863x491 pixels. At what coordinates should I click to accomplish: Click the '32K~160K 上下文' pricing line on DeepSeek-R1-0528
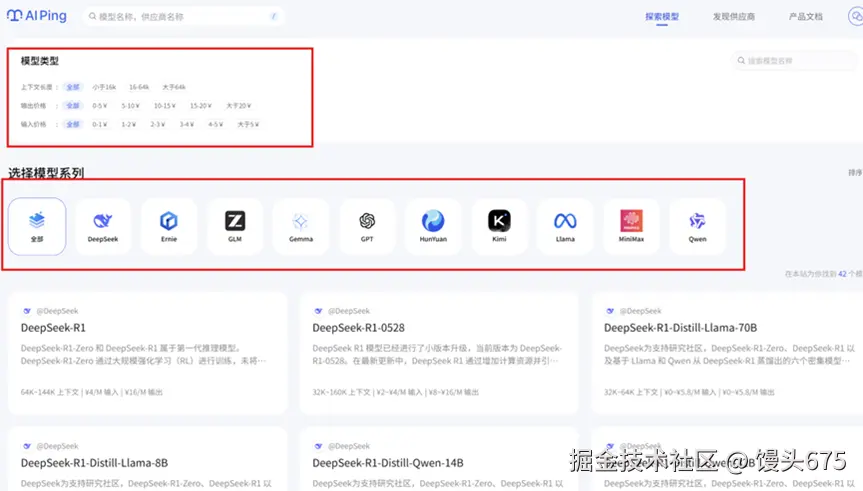point(395,392)
